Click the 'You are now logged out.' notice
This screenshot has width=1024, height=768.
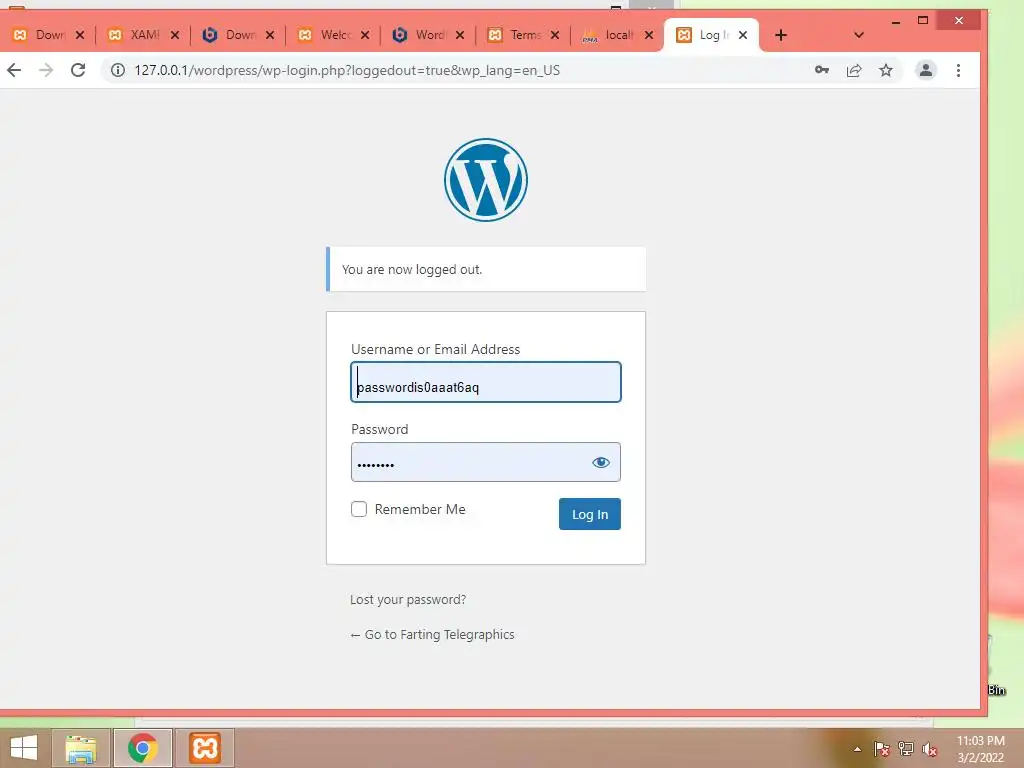point(486,269)
